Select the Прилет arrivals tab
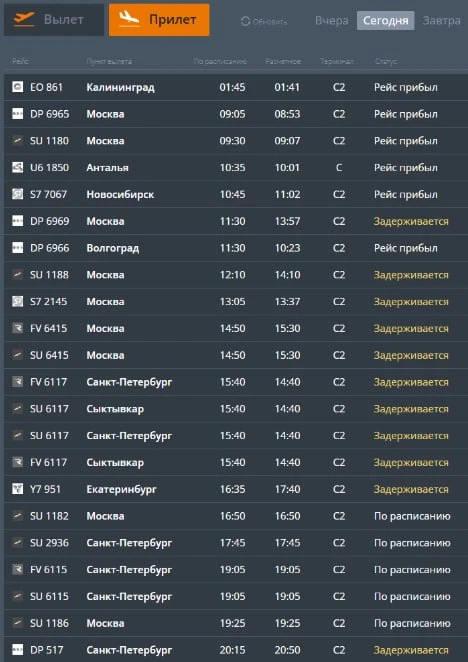The image size is (468, 662). tap(159, 20)
